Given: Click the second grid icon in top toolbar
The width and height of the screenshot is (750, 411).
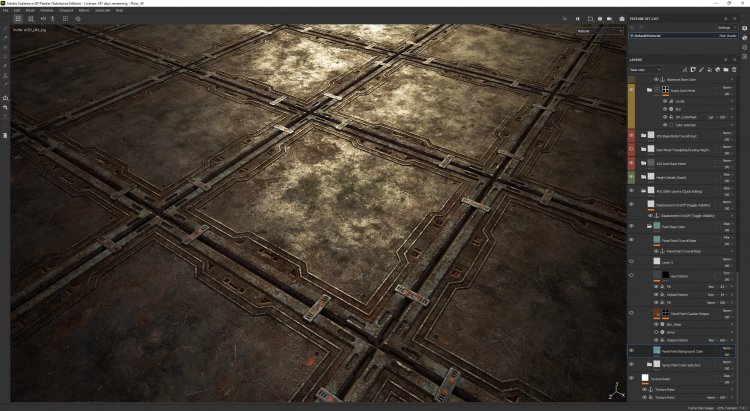Looking at the screenshot, I should (x=31, y=19).
